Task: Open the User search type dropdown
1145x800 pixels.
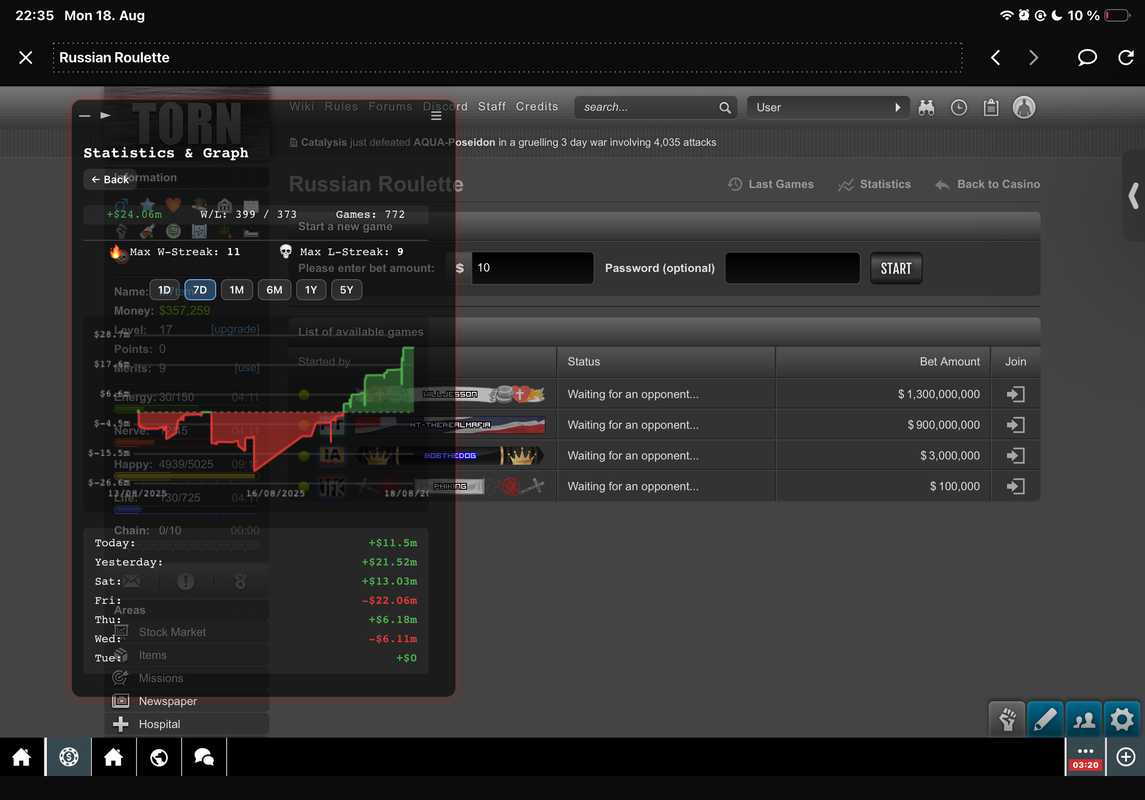Action: (x=828, y=107)
